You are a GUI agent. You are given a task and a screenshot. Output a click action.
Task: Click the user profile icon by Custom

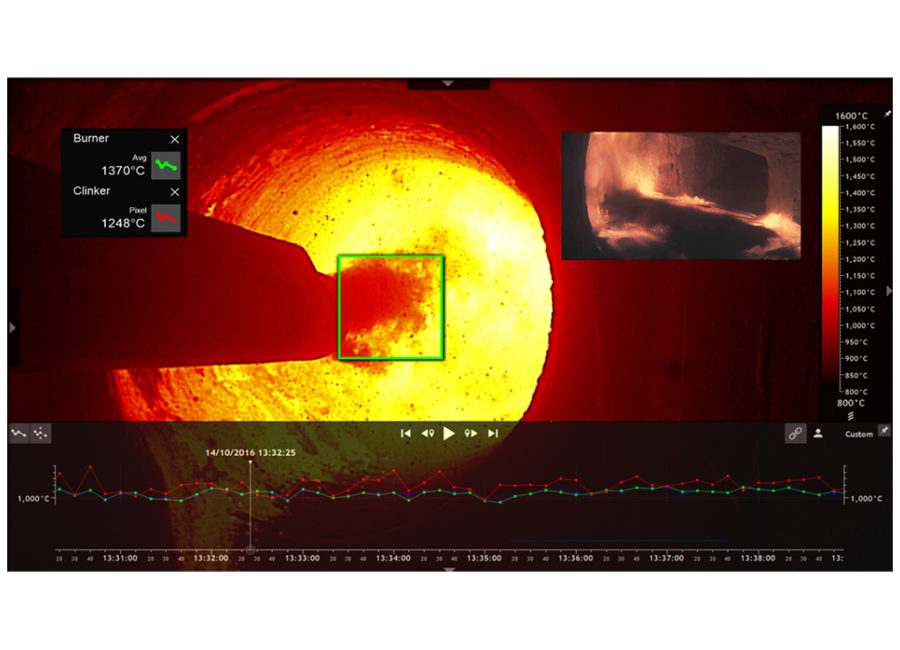click(818, 433)
